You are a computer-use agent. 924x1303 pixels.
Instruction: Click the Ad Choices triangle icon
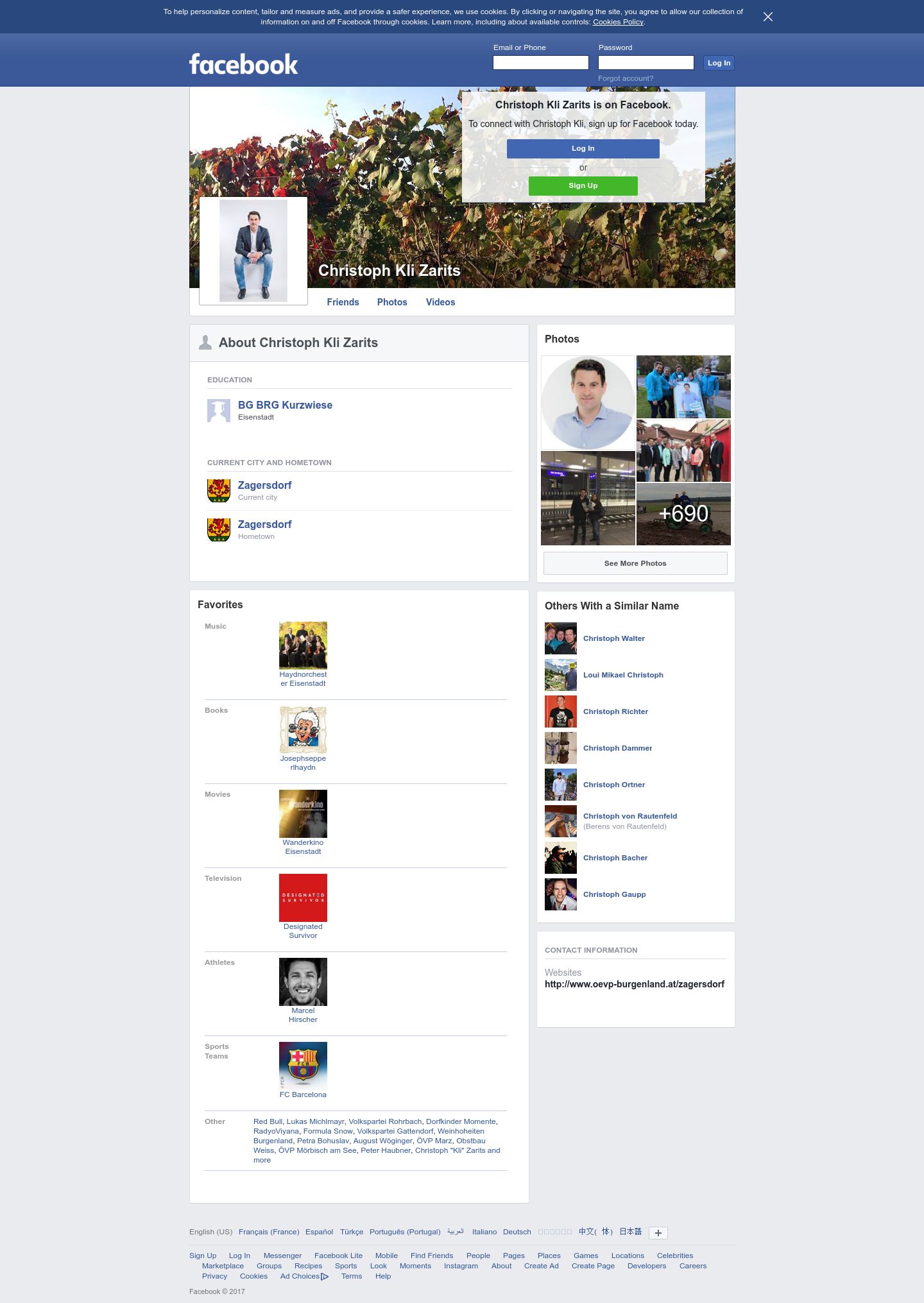click(x=325, y=1277)
